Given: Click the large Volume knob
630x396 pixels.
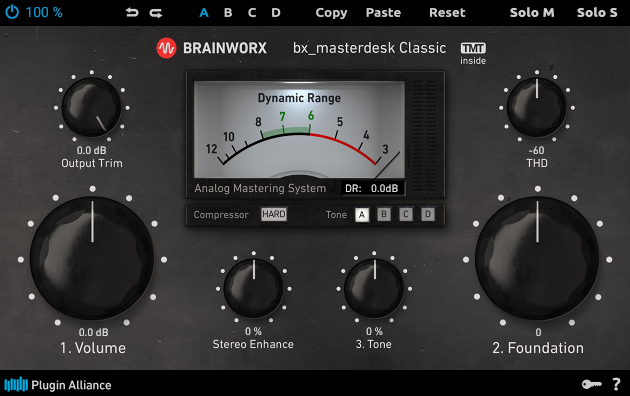Looking at the screenshot, I should pos(92,258).
